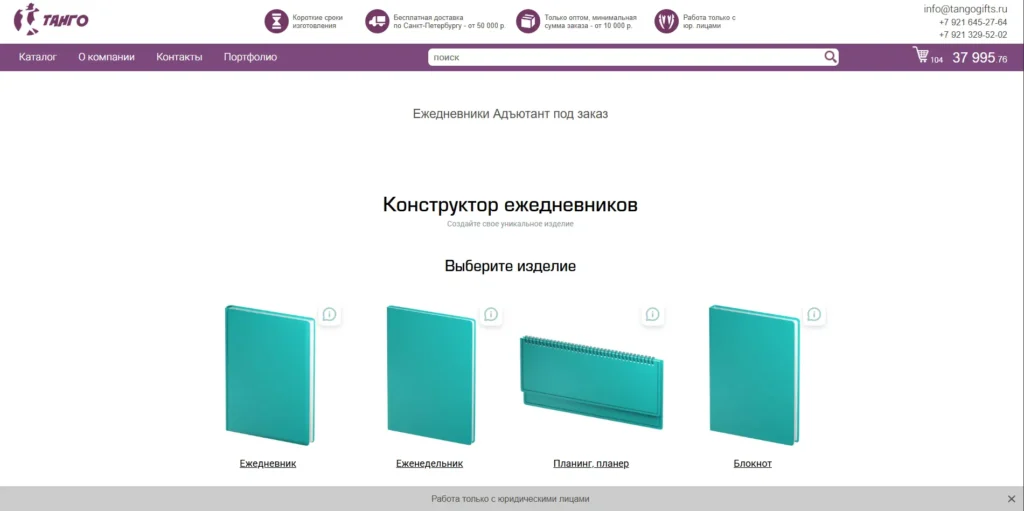The image size is (1024, 511).
Task: Open the shopping cart icon
Action: (921, 55)
